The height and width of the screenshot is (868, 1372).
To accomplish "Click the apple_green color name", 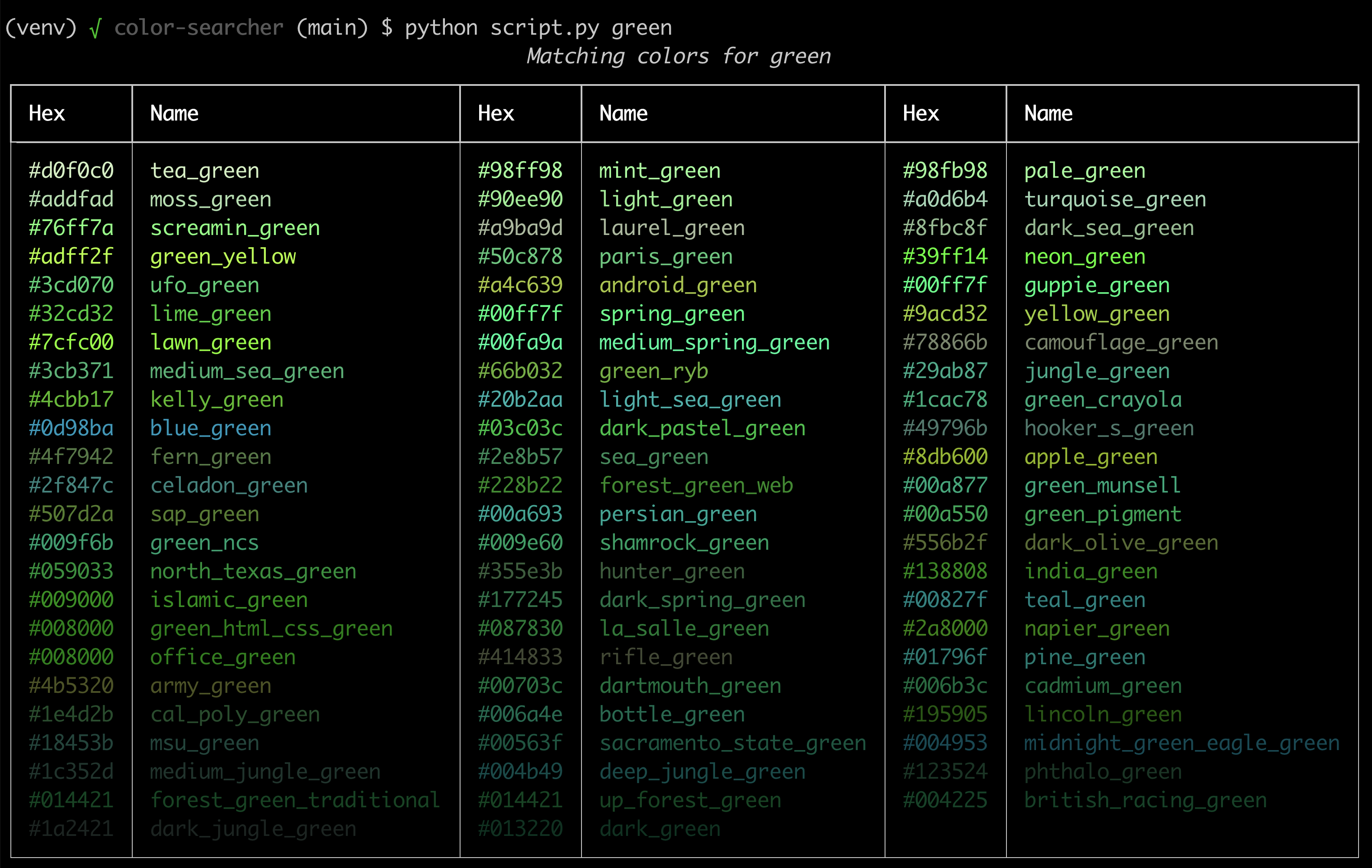I will 1091,457.
